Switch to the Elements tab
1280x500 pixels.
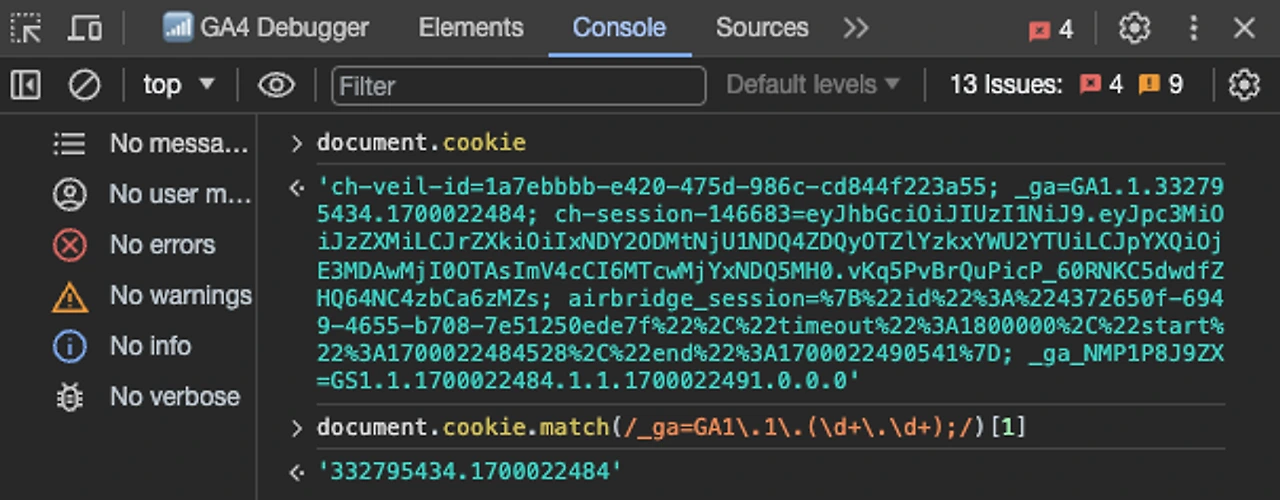pyautogui.click(x=470, y=28)
